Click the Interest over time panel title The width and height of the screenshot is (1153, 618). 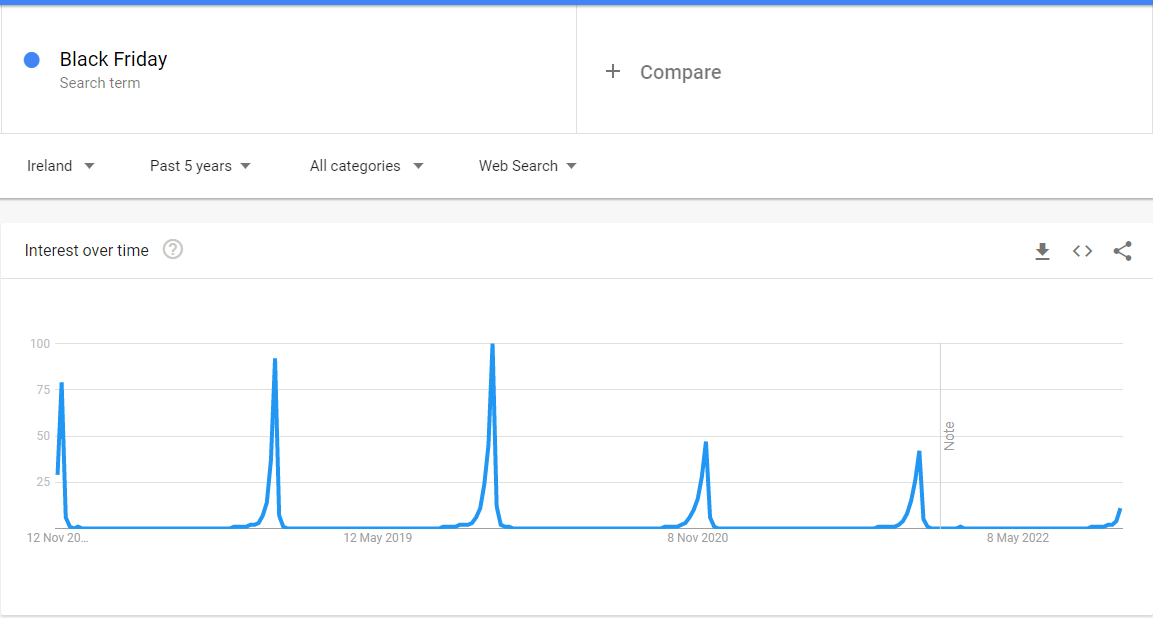[x=86, y=250]
